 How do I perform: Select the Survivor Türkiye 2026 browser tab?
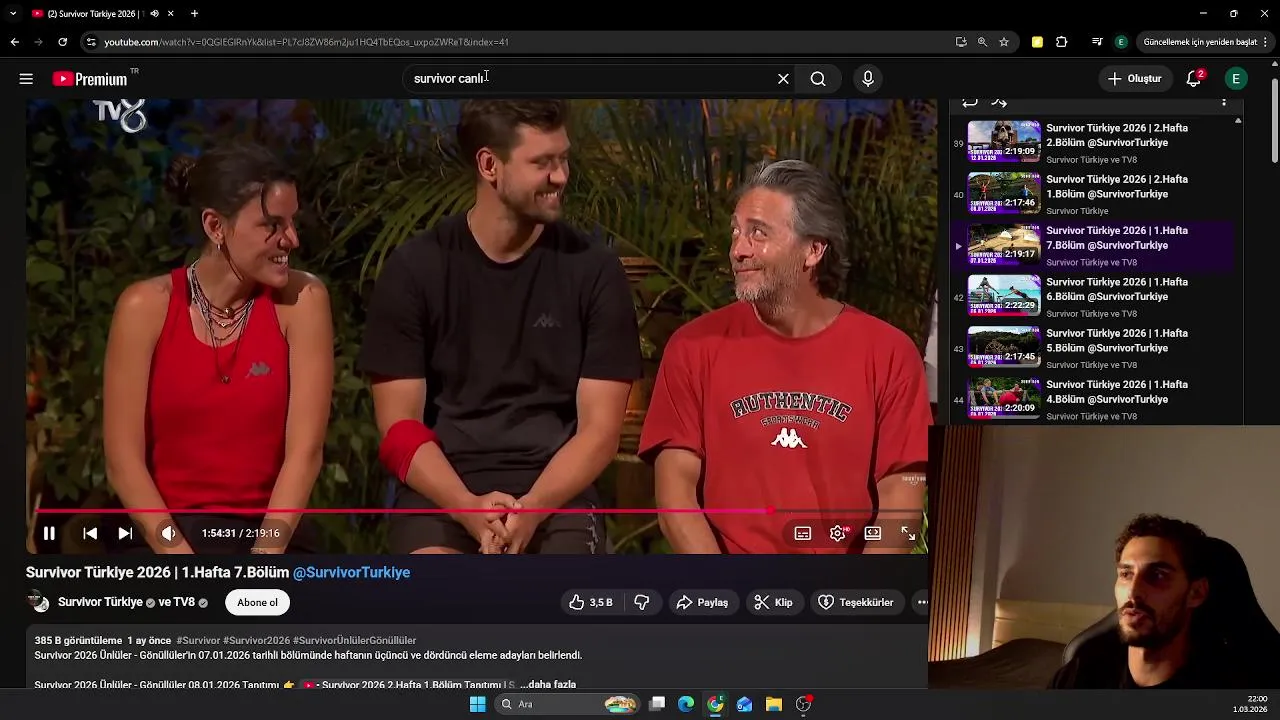[103, 14]
